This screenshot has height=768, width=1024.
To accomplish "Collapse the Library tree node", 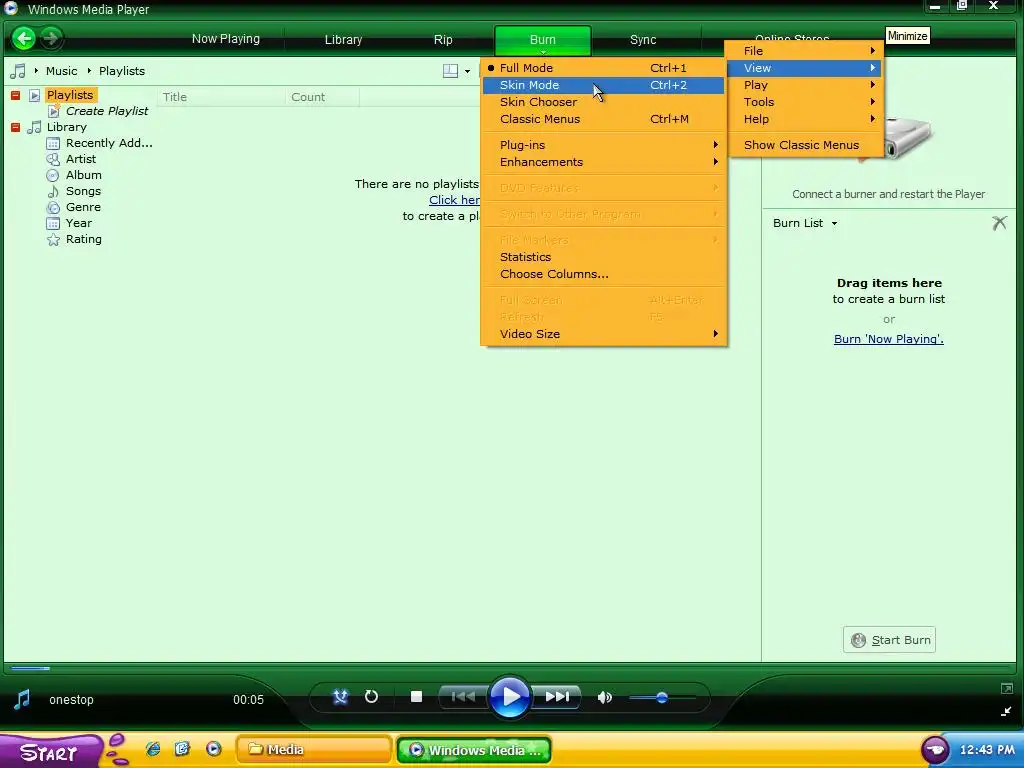I will 16,127.
